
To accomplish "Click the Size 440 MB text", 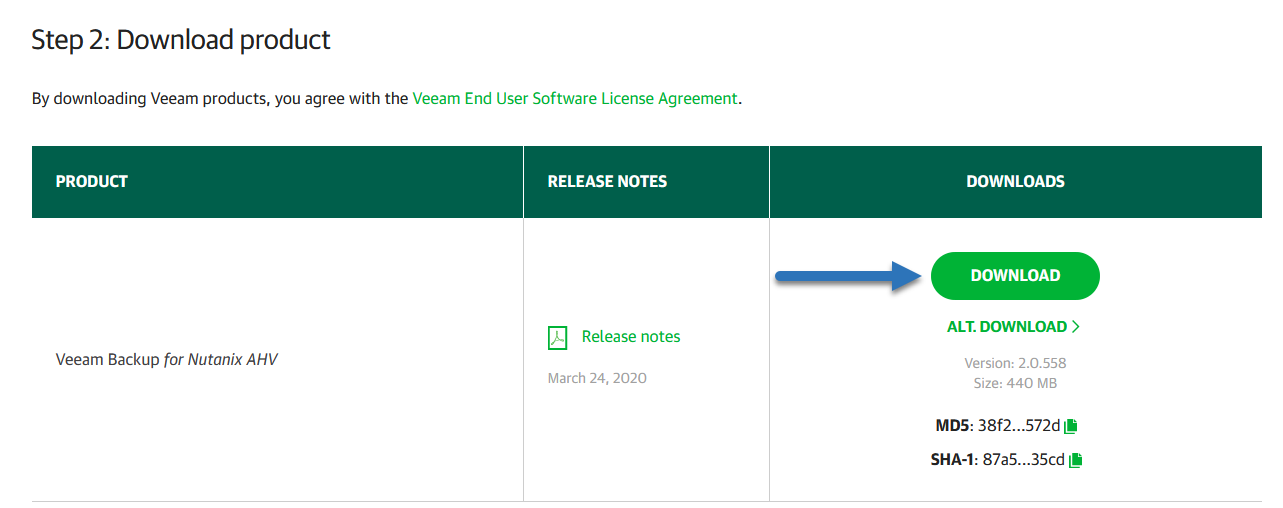I will click(x=1015, y=383).
